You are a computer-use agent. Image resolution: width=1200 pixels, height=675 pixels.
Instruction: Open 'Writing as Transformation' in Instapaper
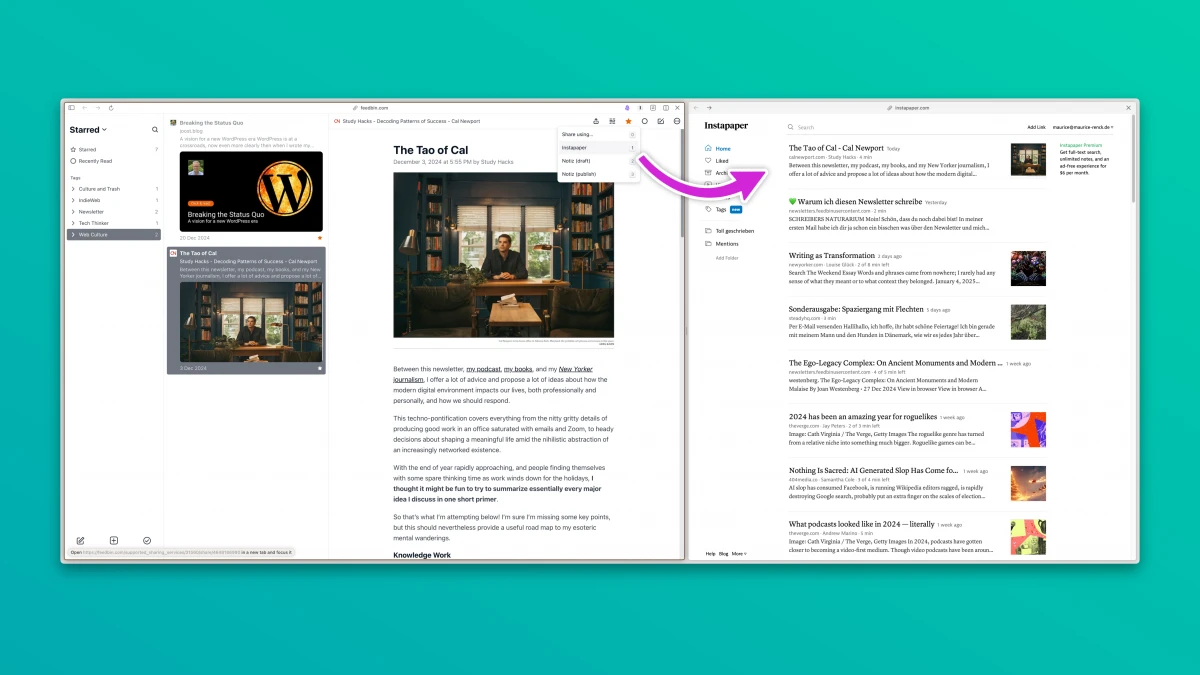[832, 255]
